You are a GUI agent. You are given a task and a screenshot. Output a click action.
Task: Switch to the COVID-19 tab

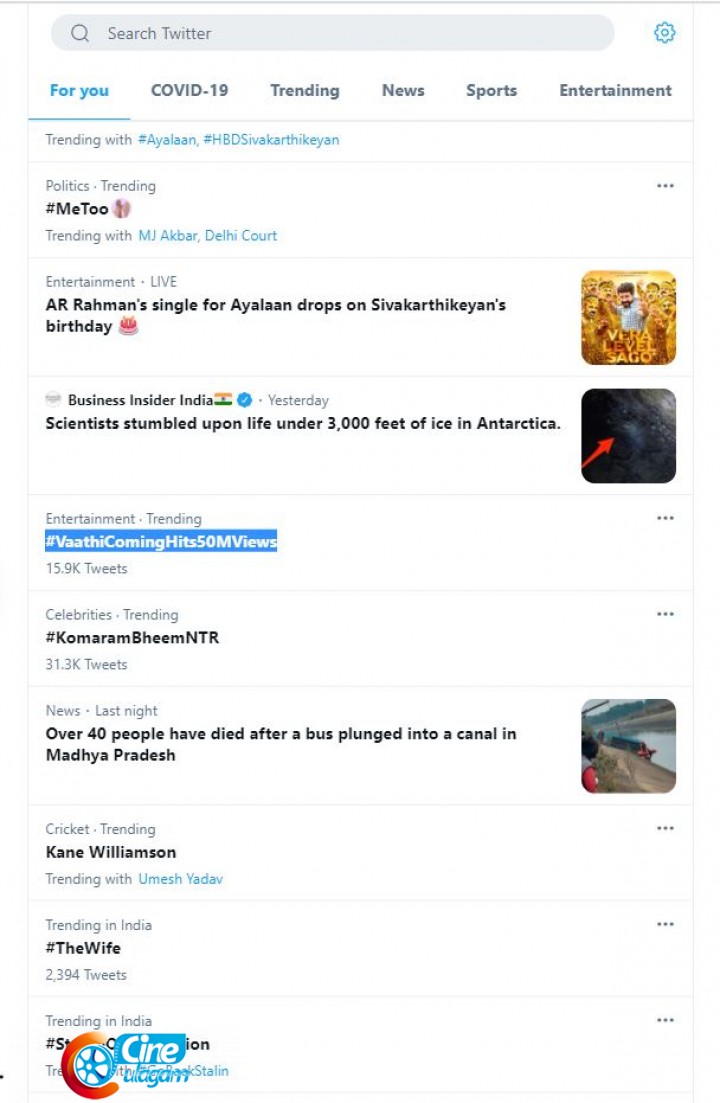[189, 90]
